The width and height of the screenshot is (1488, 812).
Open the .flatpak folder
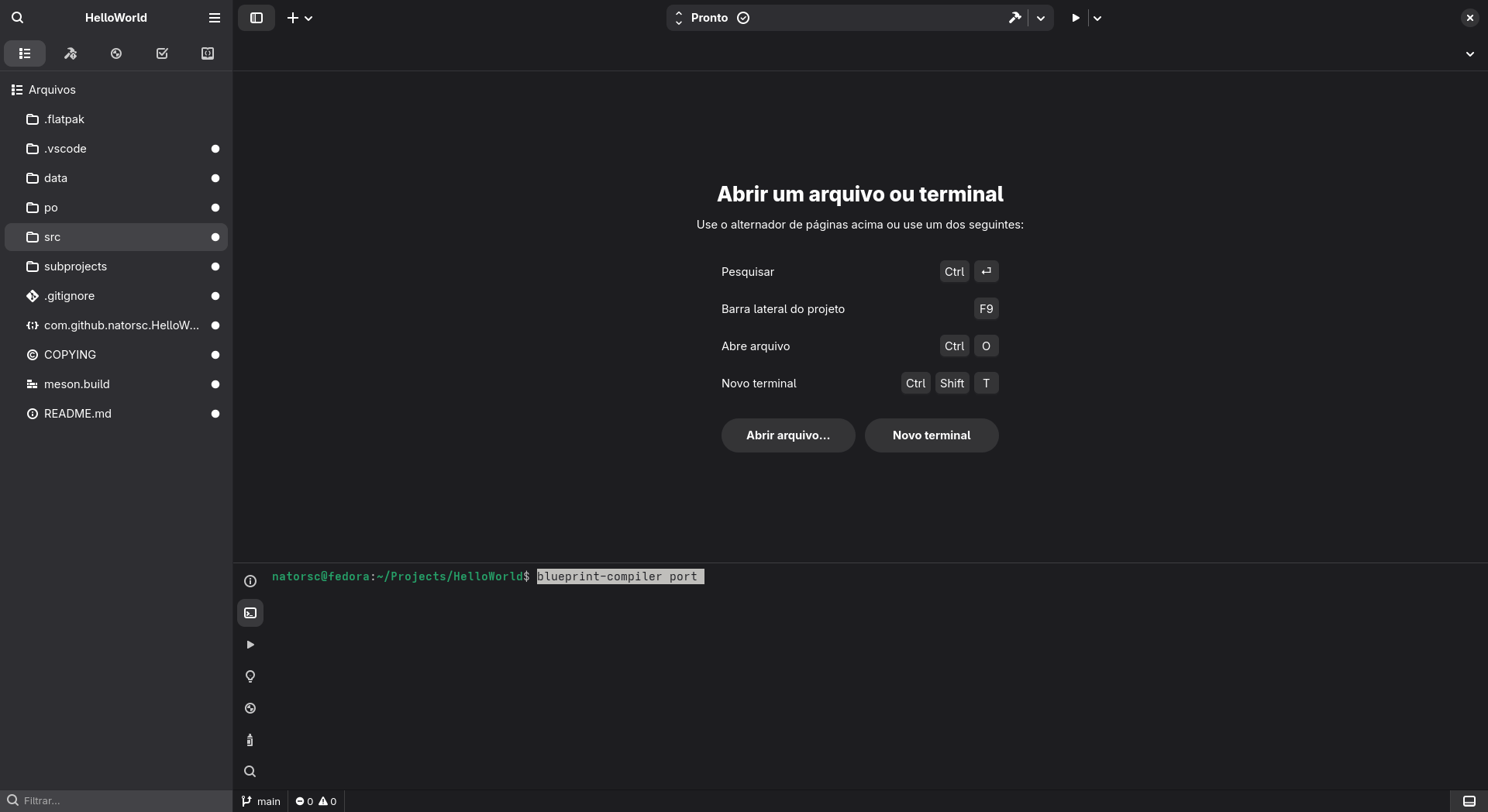[116, 119]
